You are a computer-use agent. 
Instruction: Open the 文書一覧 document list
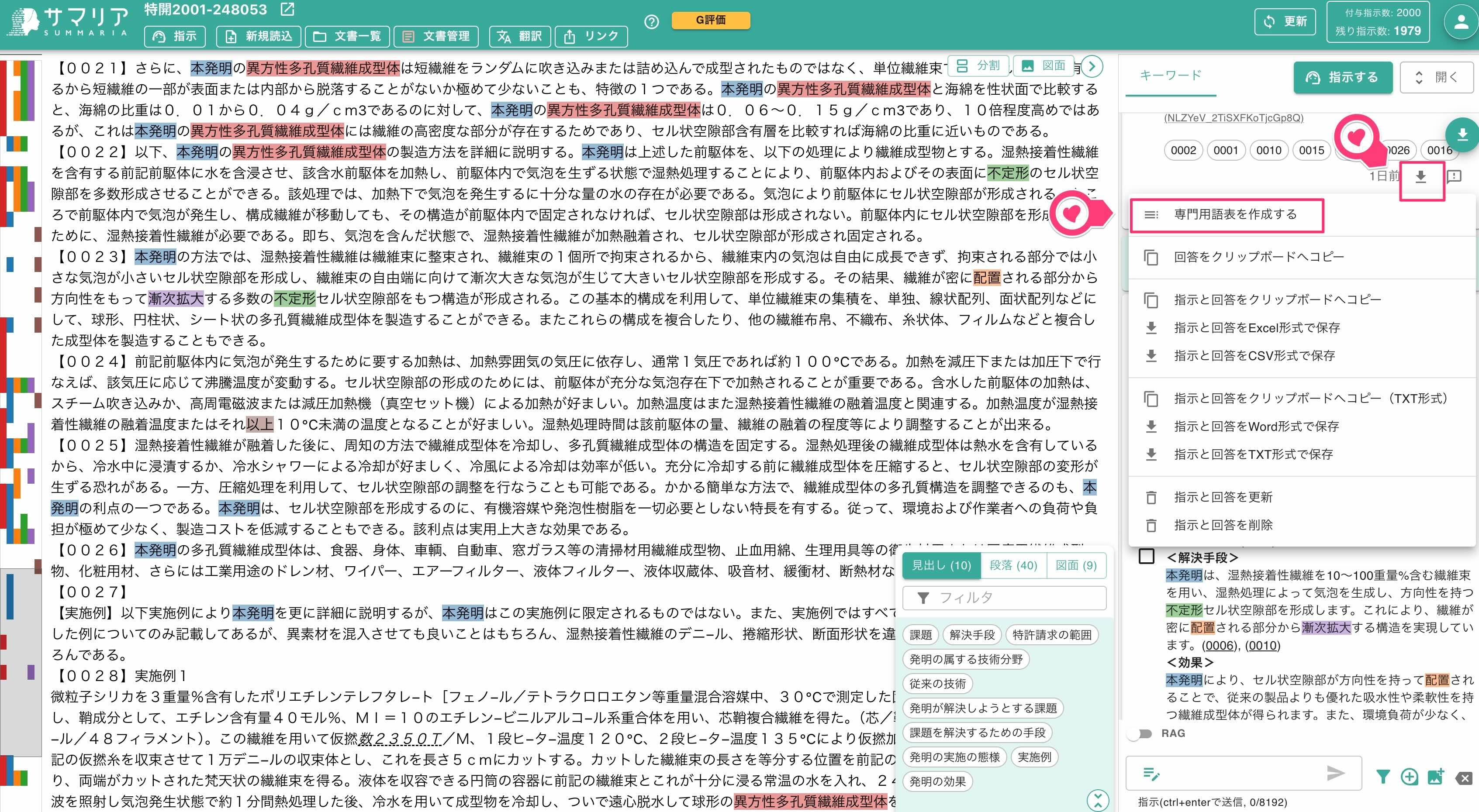347,36
